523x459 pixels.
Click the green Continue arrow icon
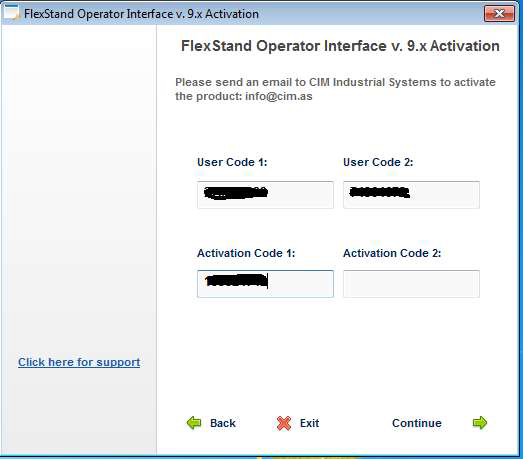point(480,423)
